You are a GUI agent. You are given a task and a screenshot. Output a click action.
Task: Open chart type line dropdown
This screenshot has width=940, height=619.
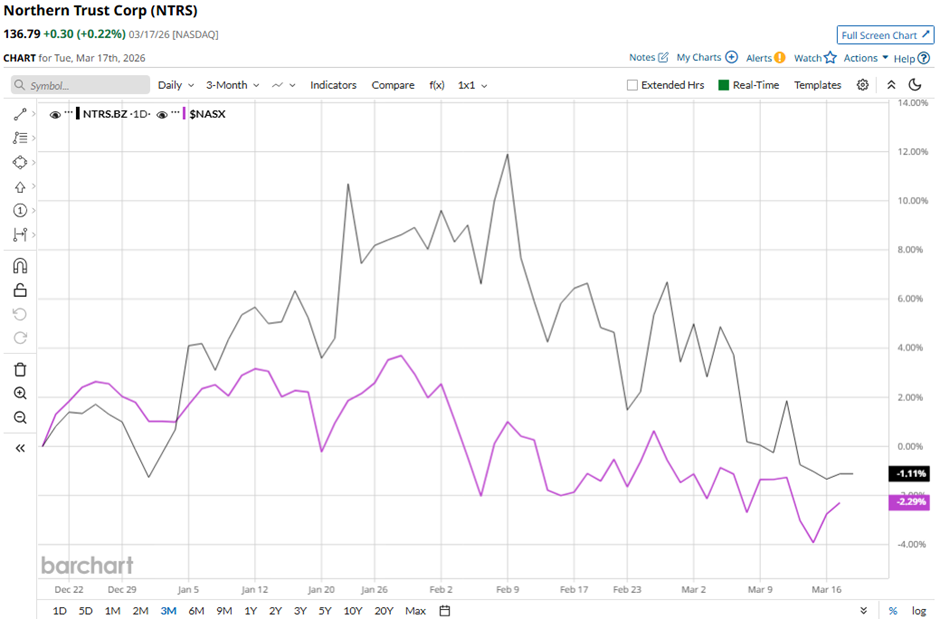click(284, 85)
